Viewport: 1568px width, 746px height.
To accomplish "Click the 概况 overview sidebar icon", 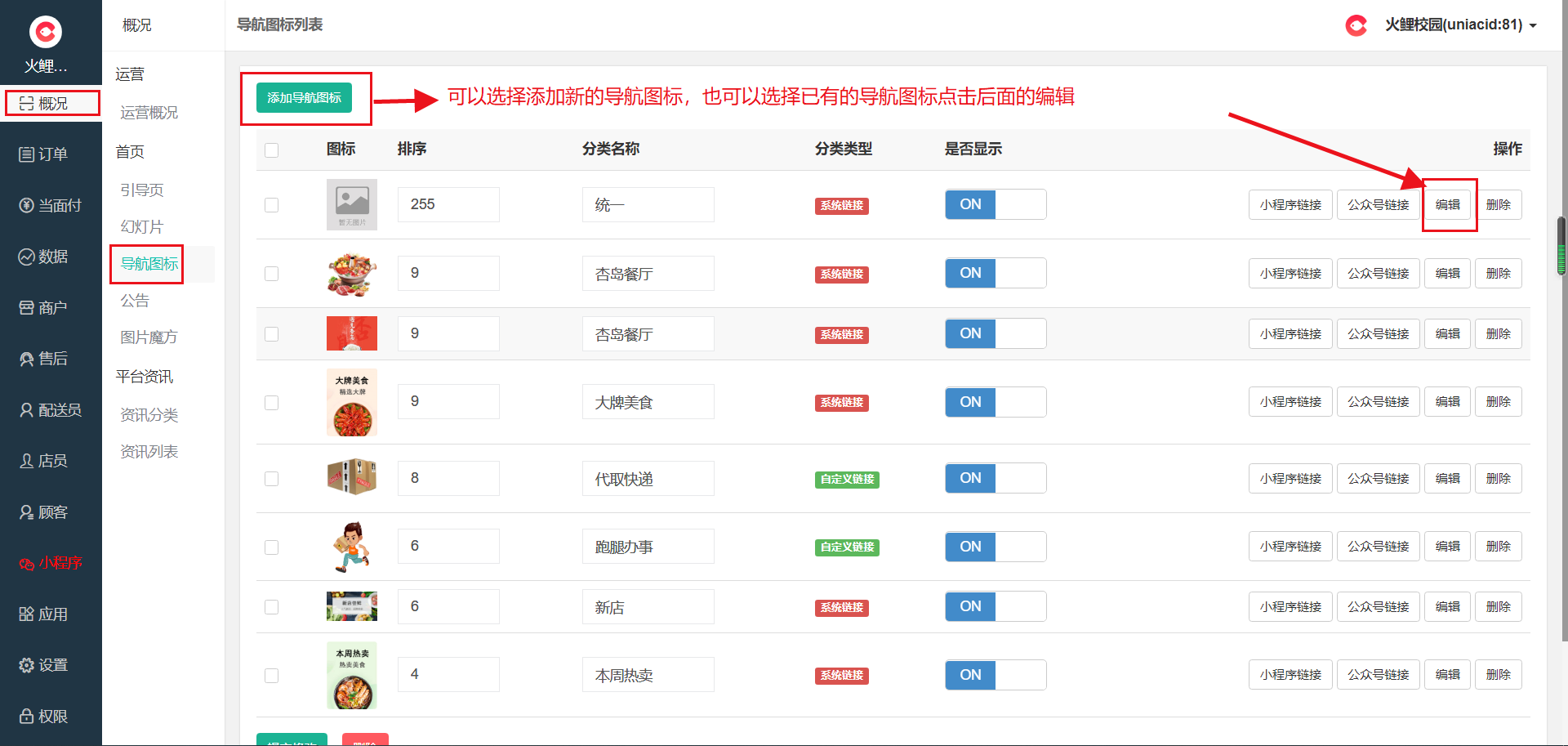I will 27,104.
